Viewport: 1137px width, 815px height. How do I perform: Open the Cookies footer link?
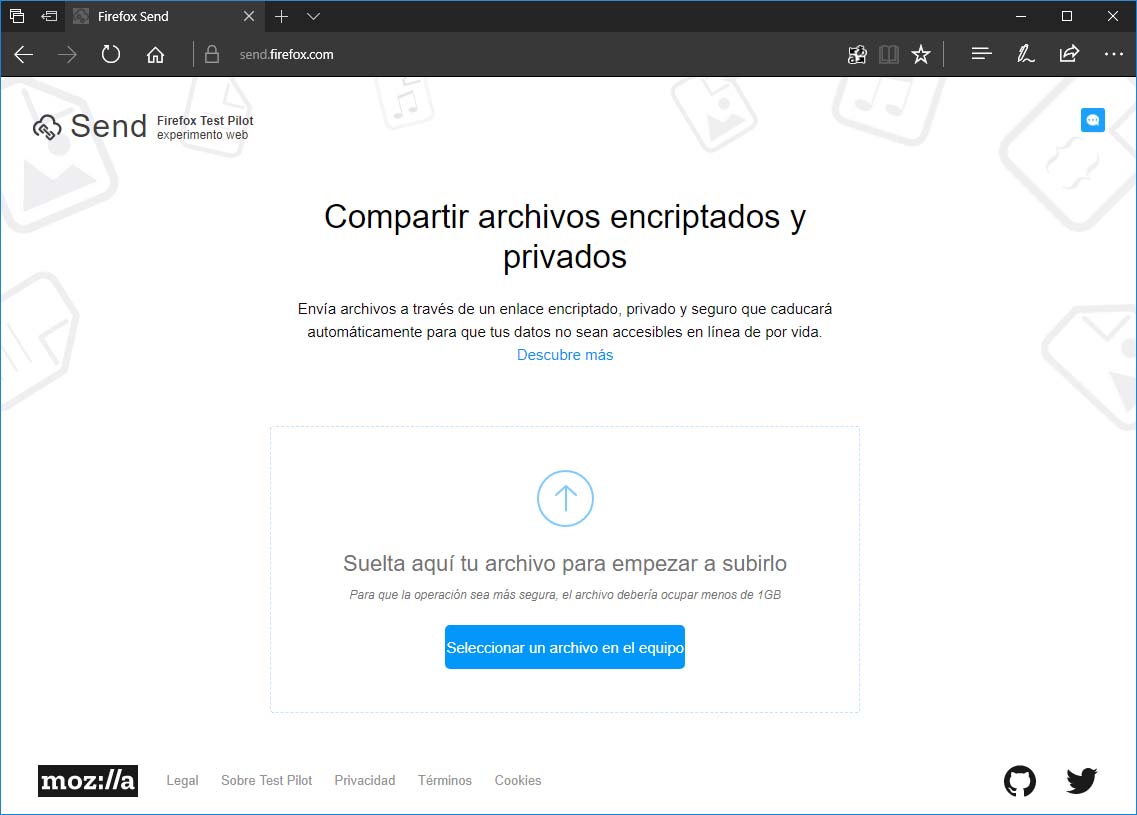click(518, 780)
